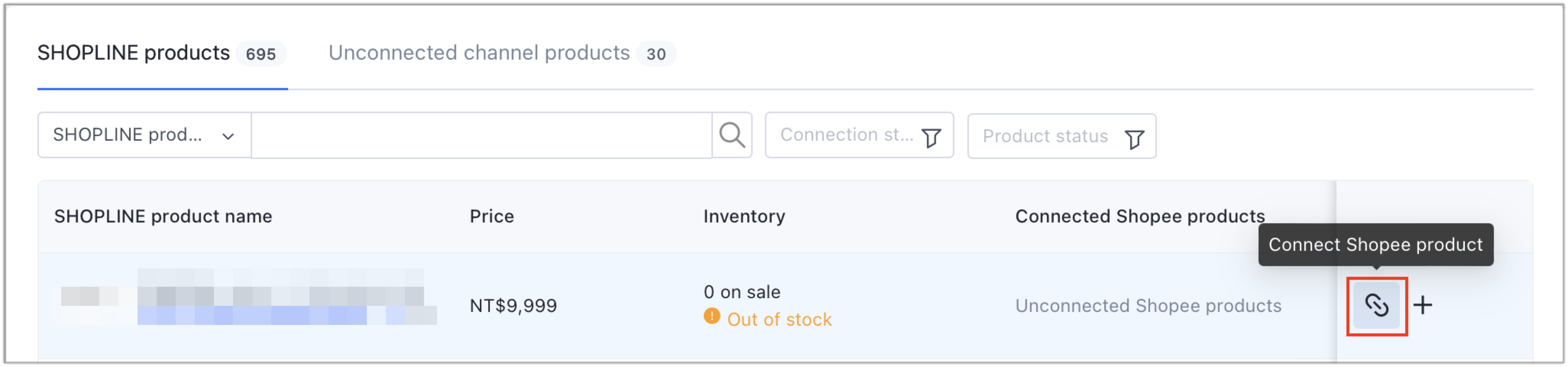1568x367 pixels.
Task: Click the product search input field
Action: coord(481,135)
